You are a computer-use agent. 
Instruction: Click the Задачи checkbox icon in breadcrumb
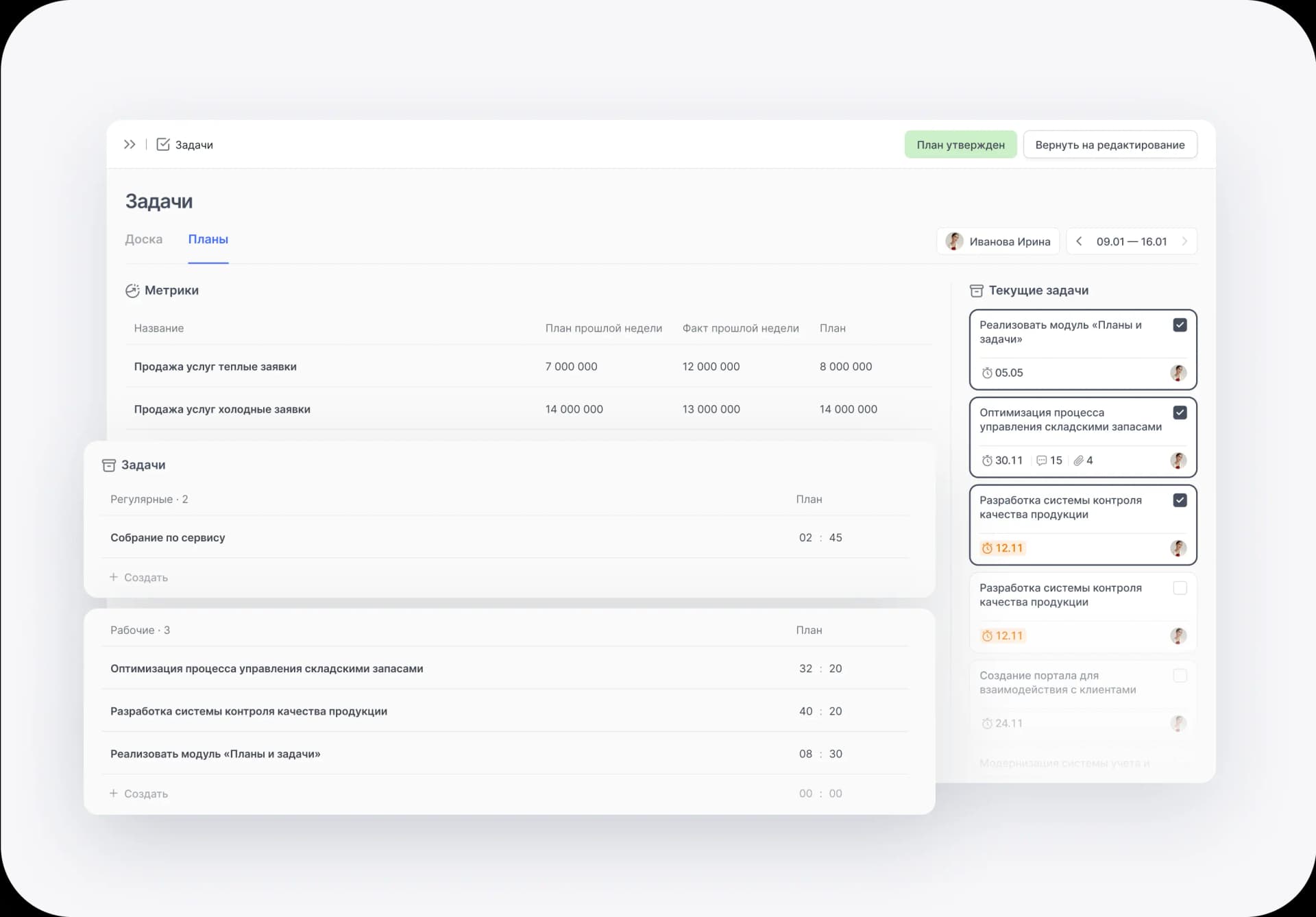pos(163,145)
